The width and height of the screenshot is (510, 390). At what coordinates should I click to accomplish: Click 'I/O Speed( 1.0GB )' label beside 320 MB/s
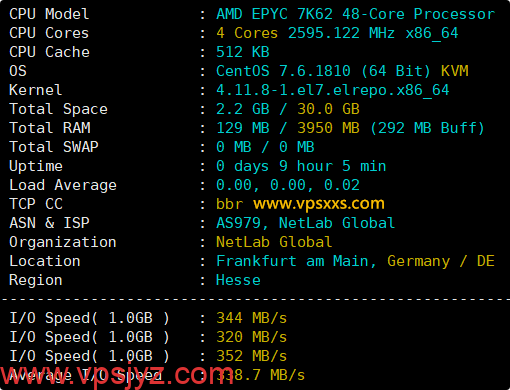[89, 337]
